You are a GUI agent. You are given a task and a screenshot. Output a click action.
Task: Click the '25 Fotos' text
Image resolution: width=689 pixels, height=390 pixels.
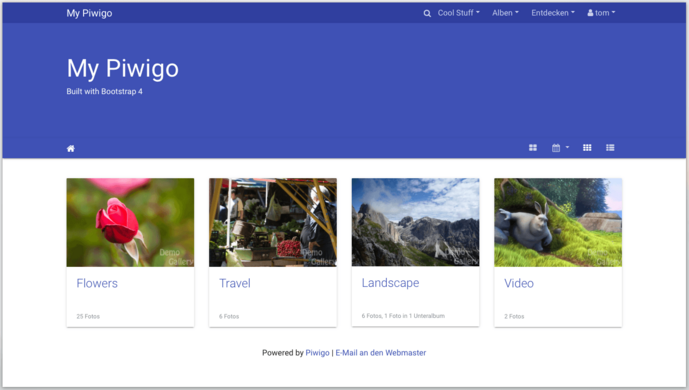pos(88,316)
